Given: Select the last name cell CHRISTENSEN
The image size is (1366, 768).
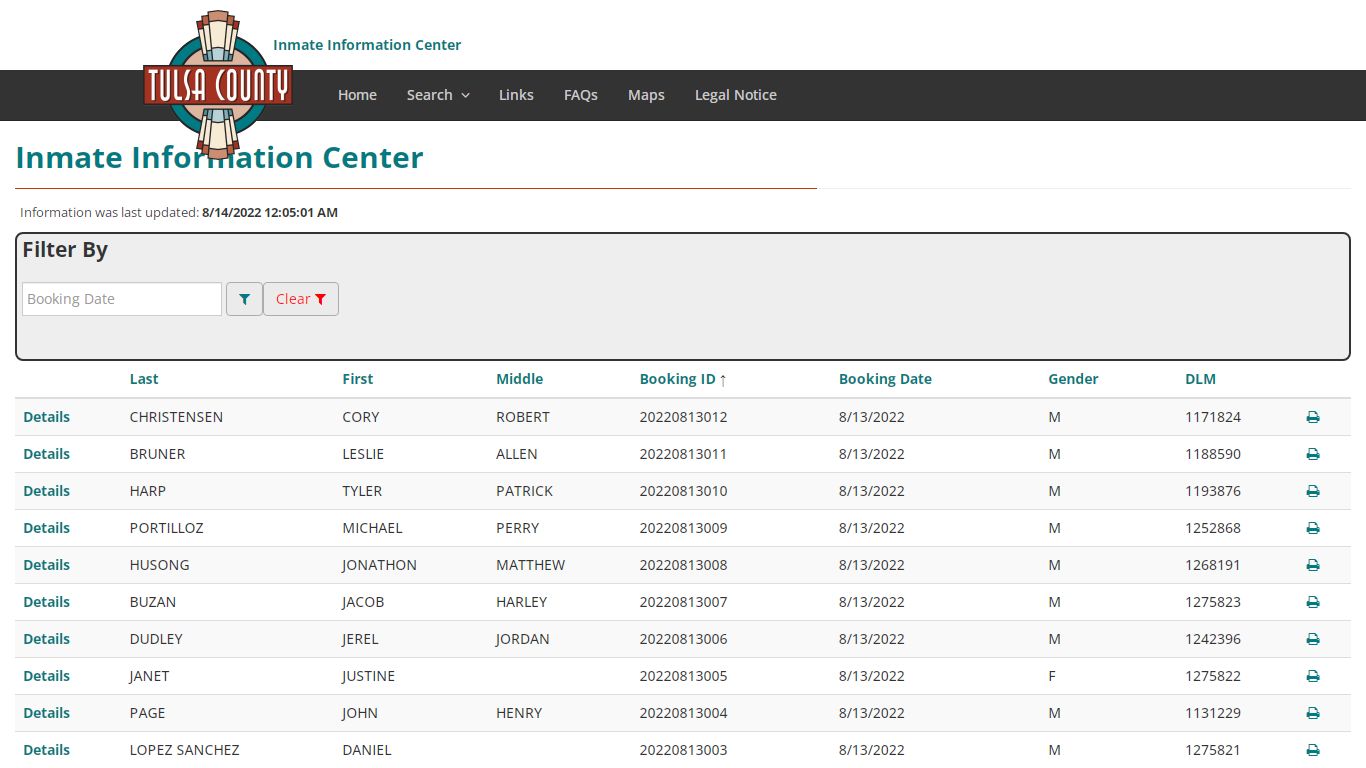Looking at the screenshot, I should (x=176, y=417).
